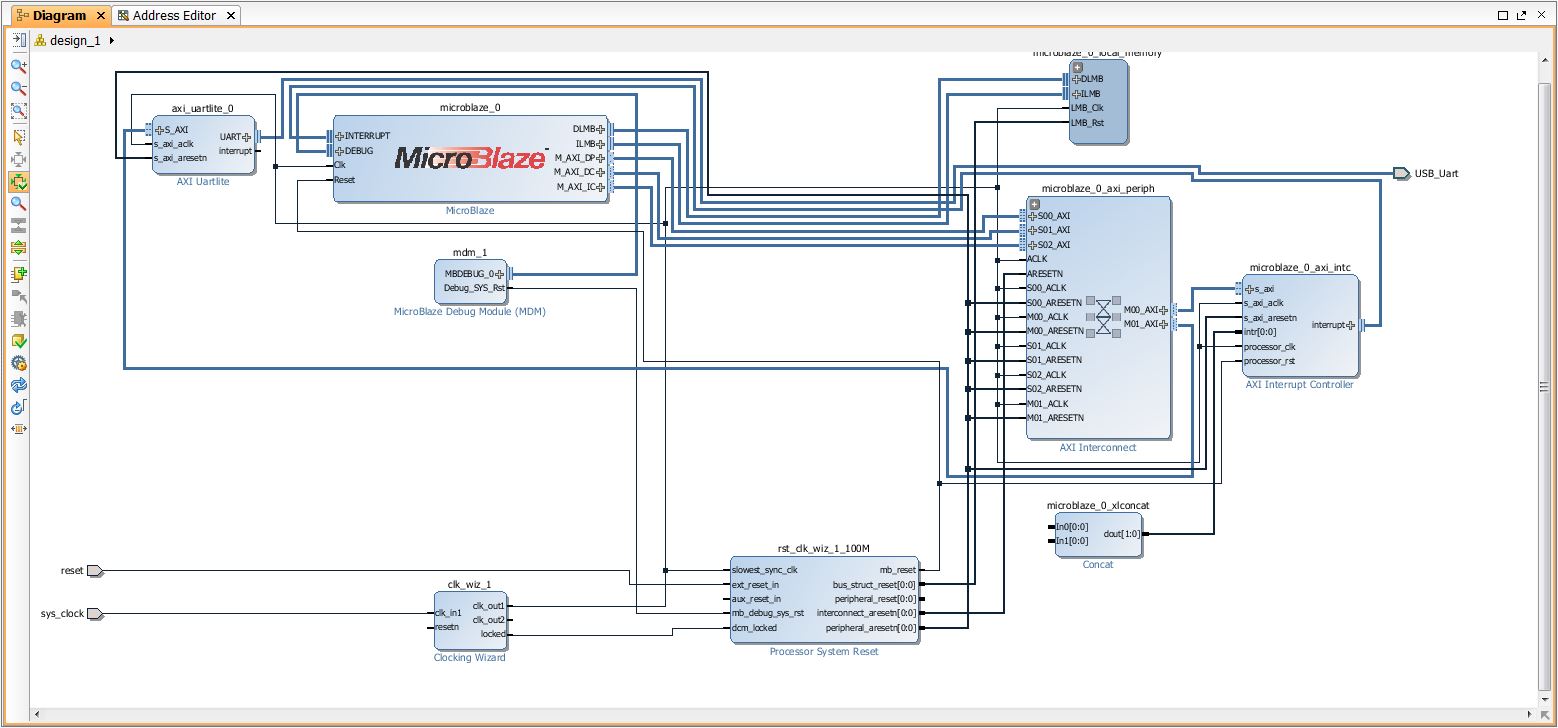1558x728 pixels.
Task: Click the Validate Design checkmark icon
Action: 18,342
